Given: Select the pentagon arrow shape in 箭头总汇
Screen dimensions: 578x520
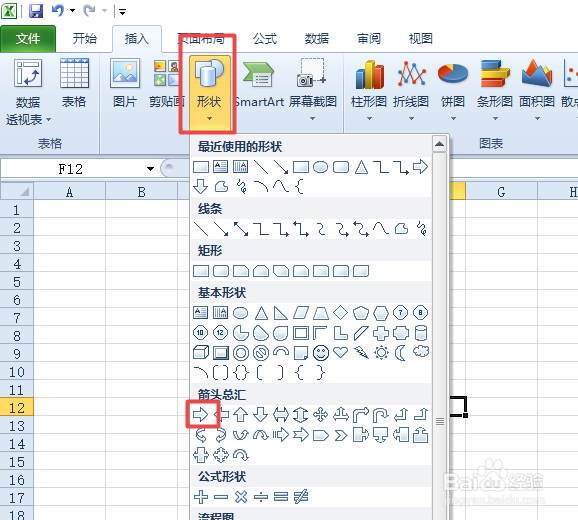Looking at the screenshot, I should (321, 436).
